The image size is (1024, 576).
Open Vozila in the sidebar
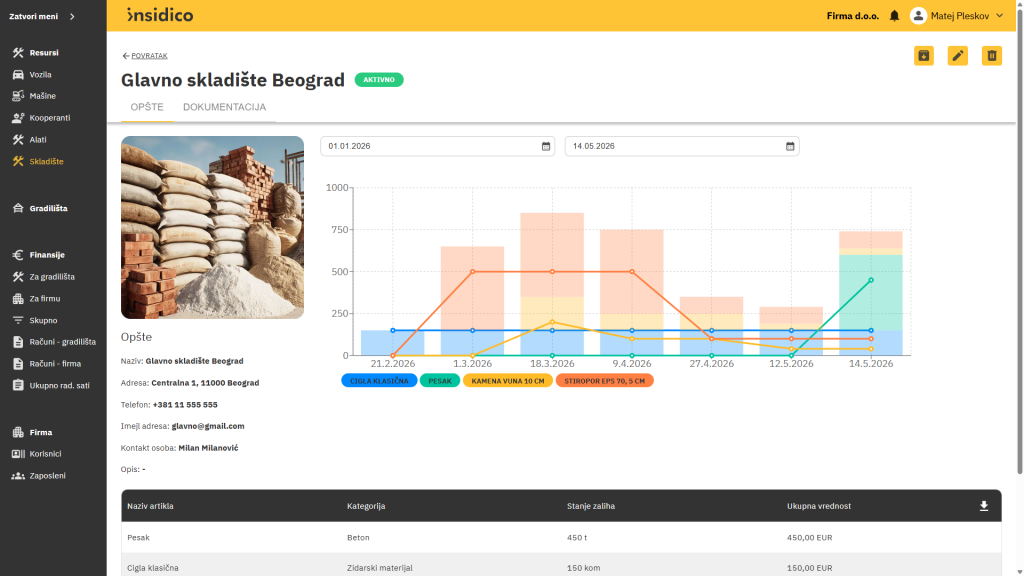tap(40, 74)
